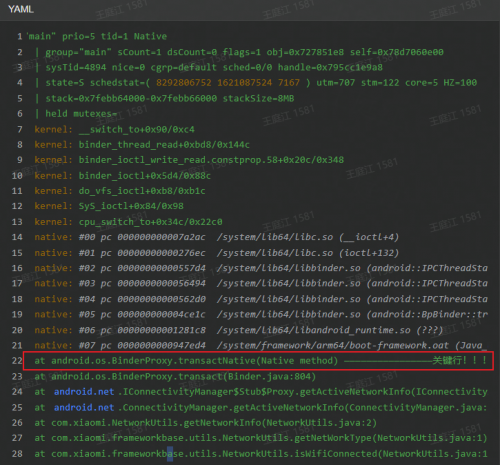Image resolution: width=500 pixels, height=465 pixels.
Task: Click line number 13 in gutter
Action: click(x=17, y=222)
